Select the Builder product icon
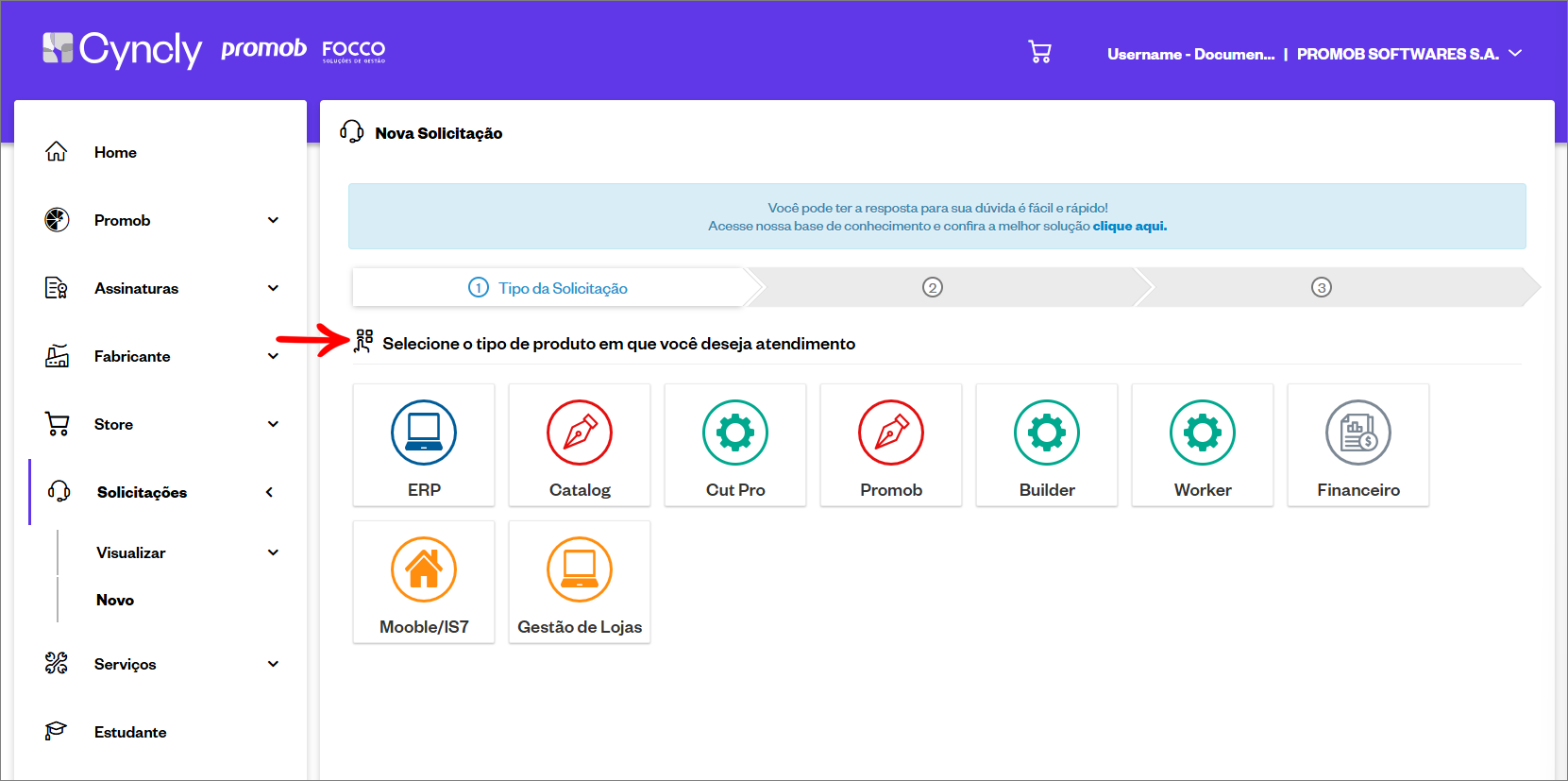Screen dimensions: 1568x781 pos(1047,433)
